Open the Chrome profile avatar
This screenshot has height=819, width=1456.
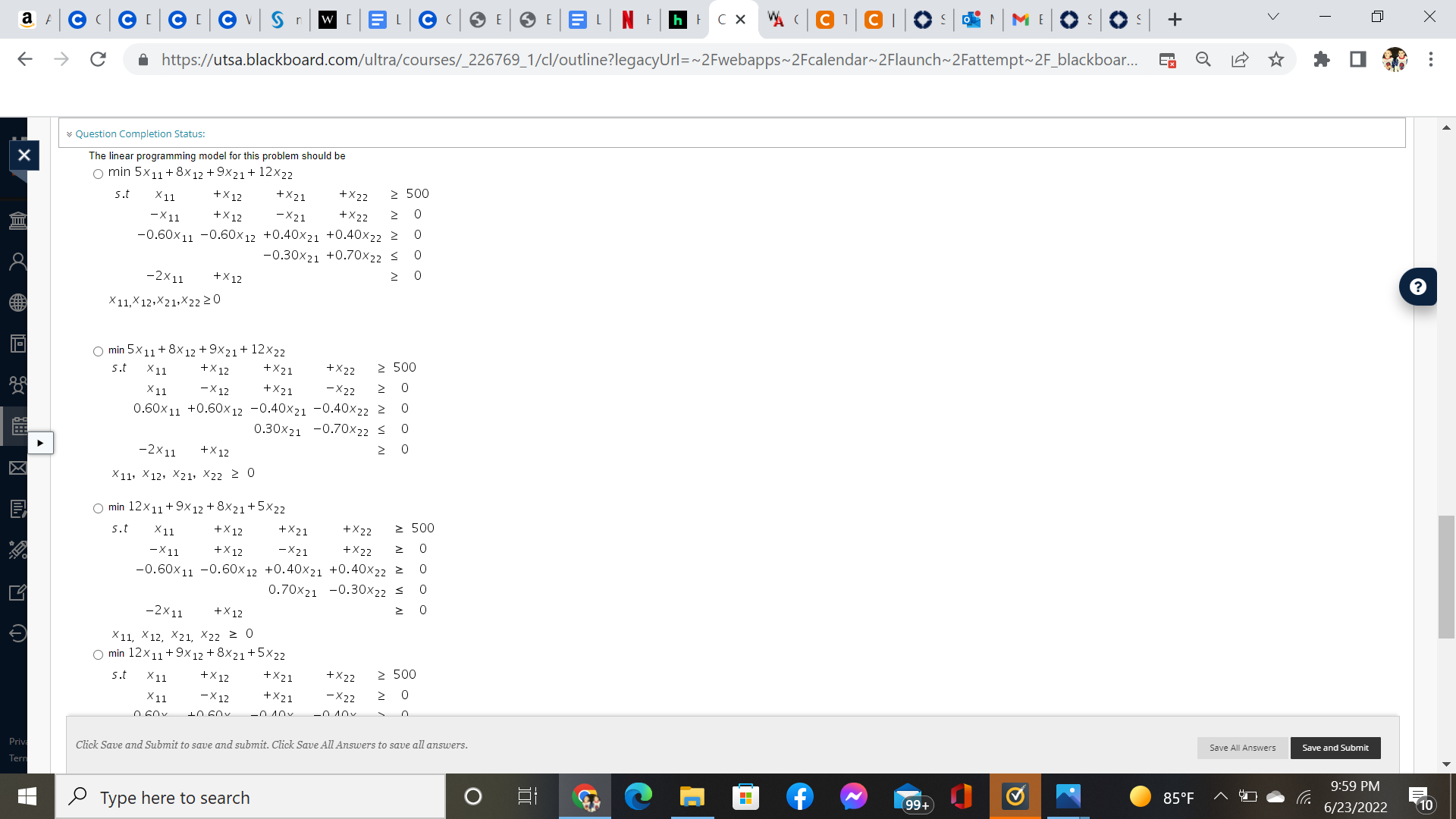coord(1395,59)
